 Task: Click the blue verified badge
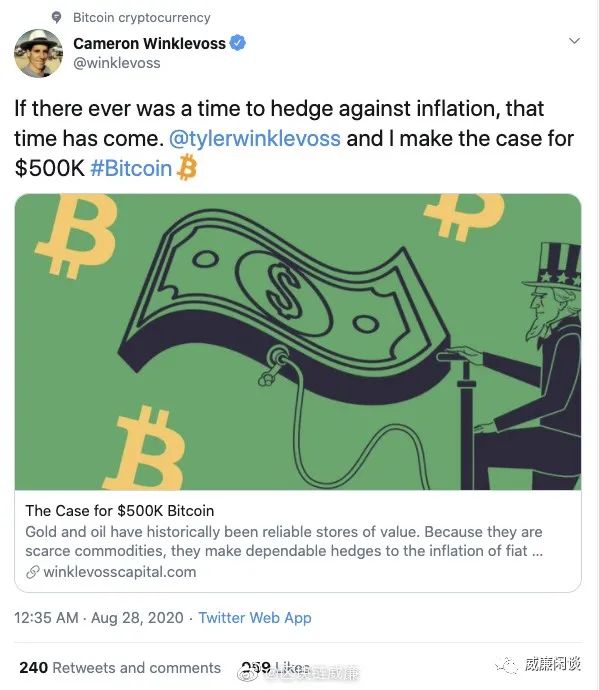pyautogui.click(x=238, y=43)
